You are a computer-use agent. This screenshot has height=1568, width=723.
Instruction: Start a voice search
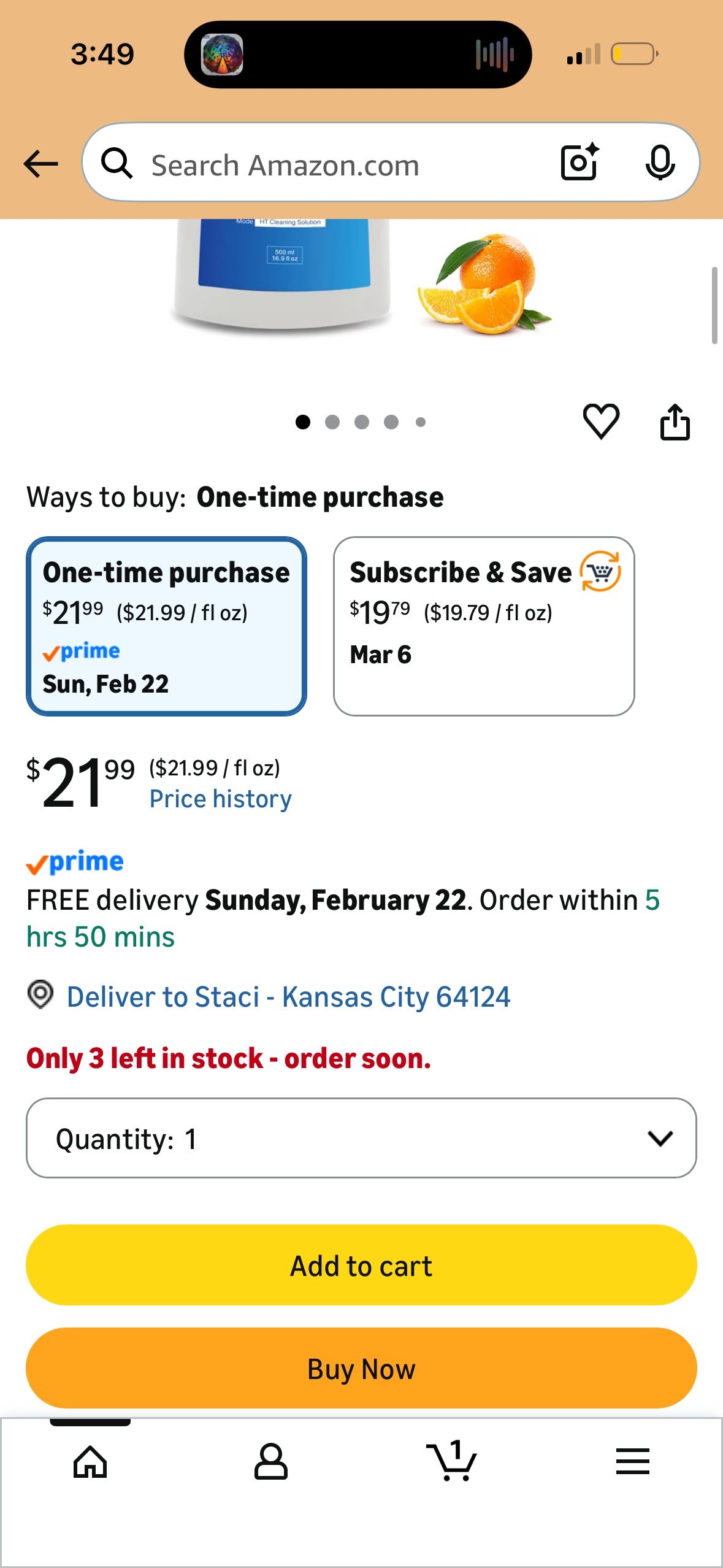tap(660, 163)
